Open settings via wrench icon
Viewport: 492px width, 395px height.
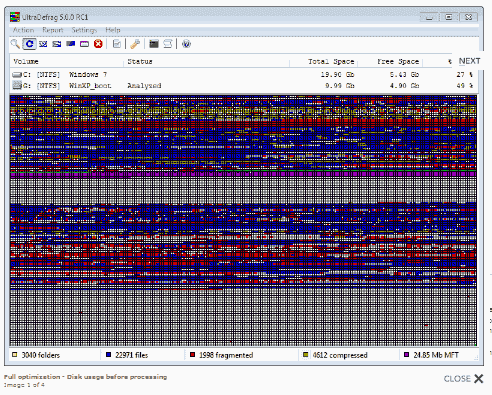135,44
